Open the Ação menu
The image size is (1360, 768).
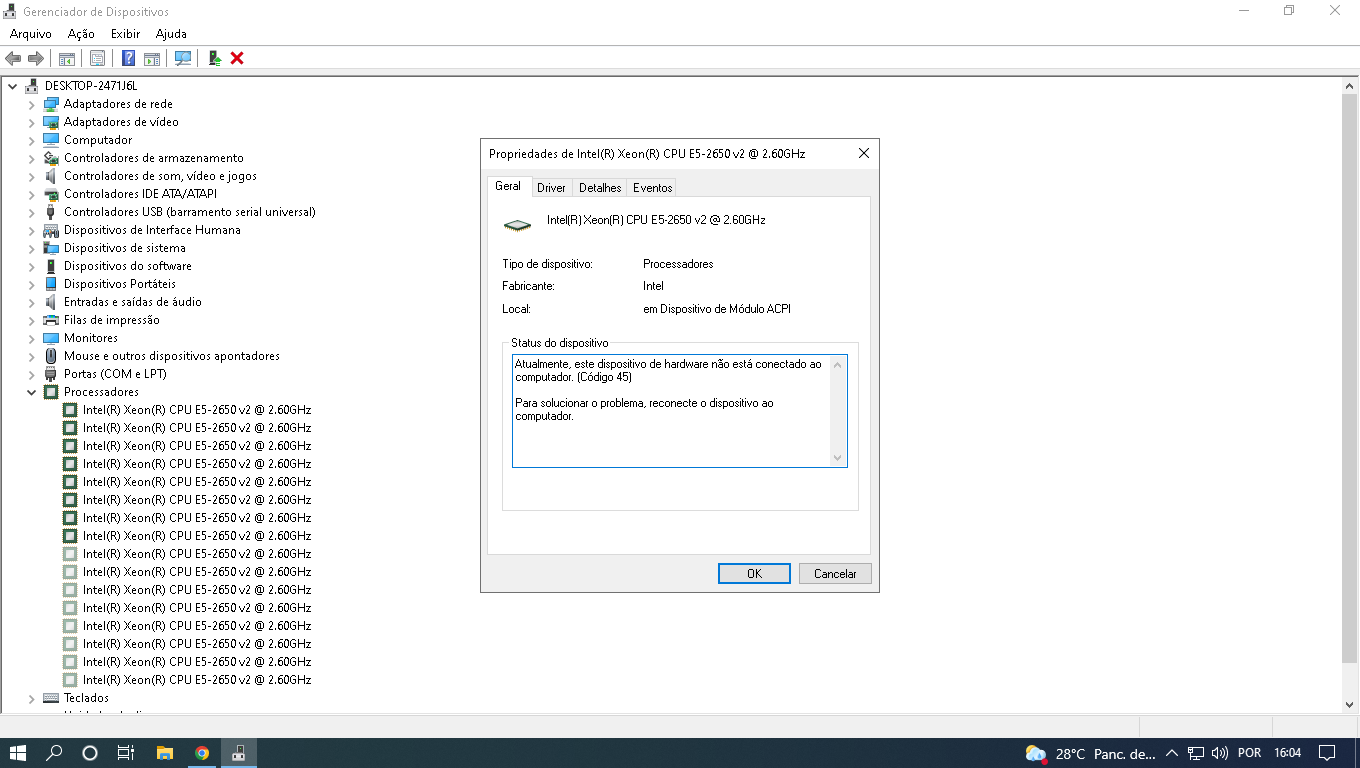[x=81, y=34]
